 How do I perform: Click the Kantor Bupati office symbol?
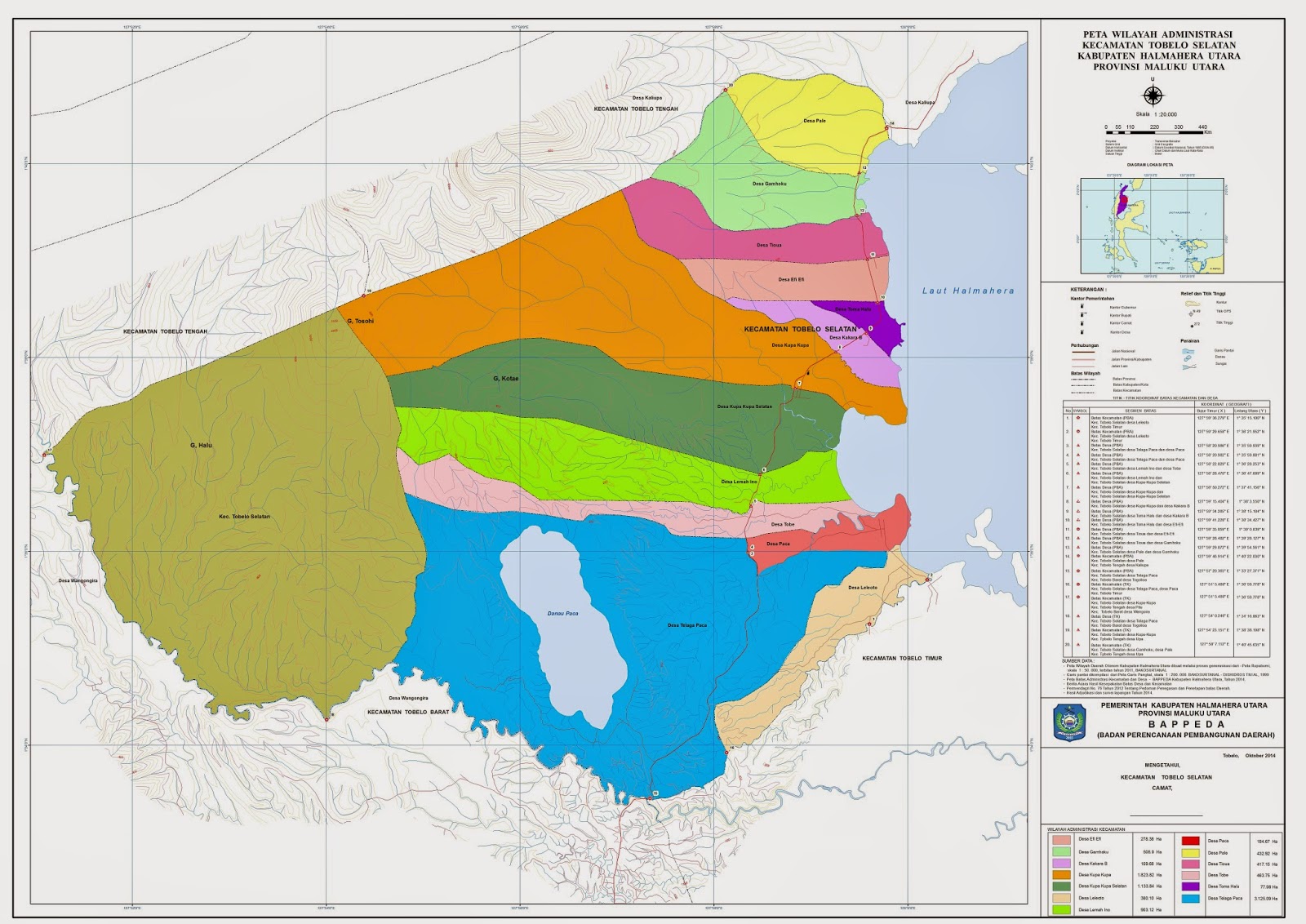(x=1082, y=315)
